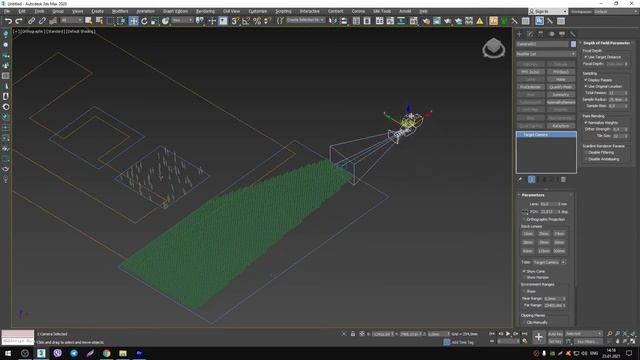Switch to the Create command panel tab
640x360 pixels.
click(519, 34)
